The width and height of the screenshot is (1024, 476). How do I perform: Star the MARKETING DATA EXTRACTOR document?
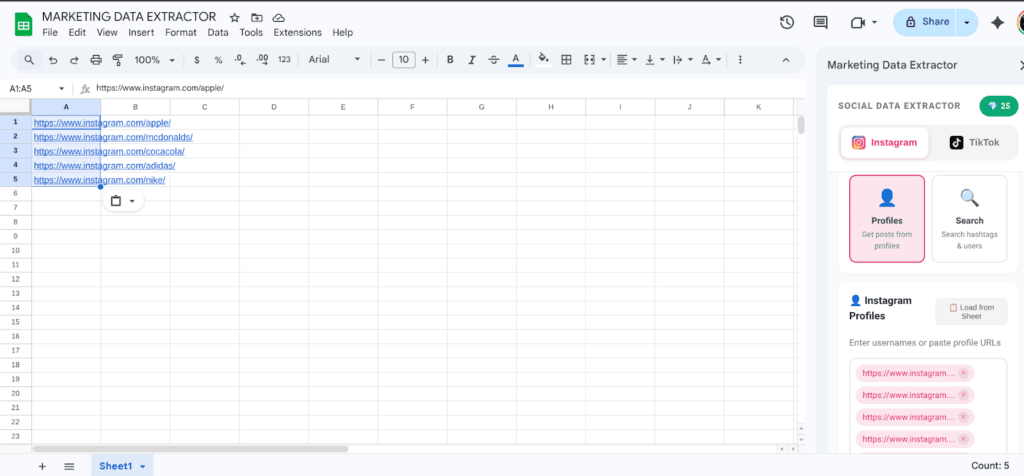coord(234,17)
